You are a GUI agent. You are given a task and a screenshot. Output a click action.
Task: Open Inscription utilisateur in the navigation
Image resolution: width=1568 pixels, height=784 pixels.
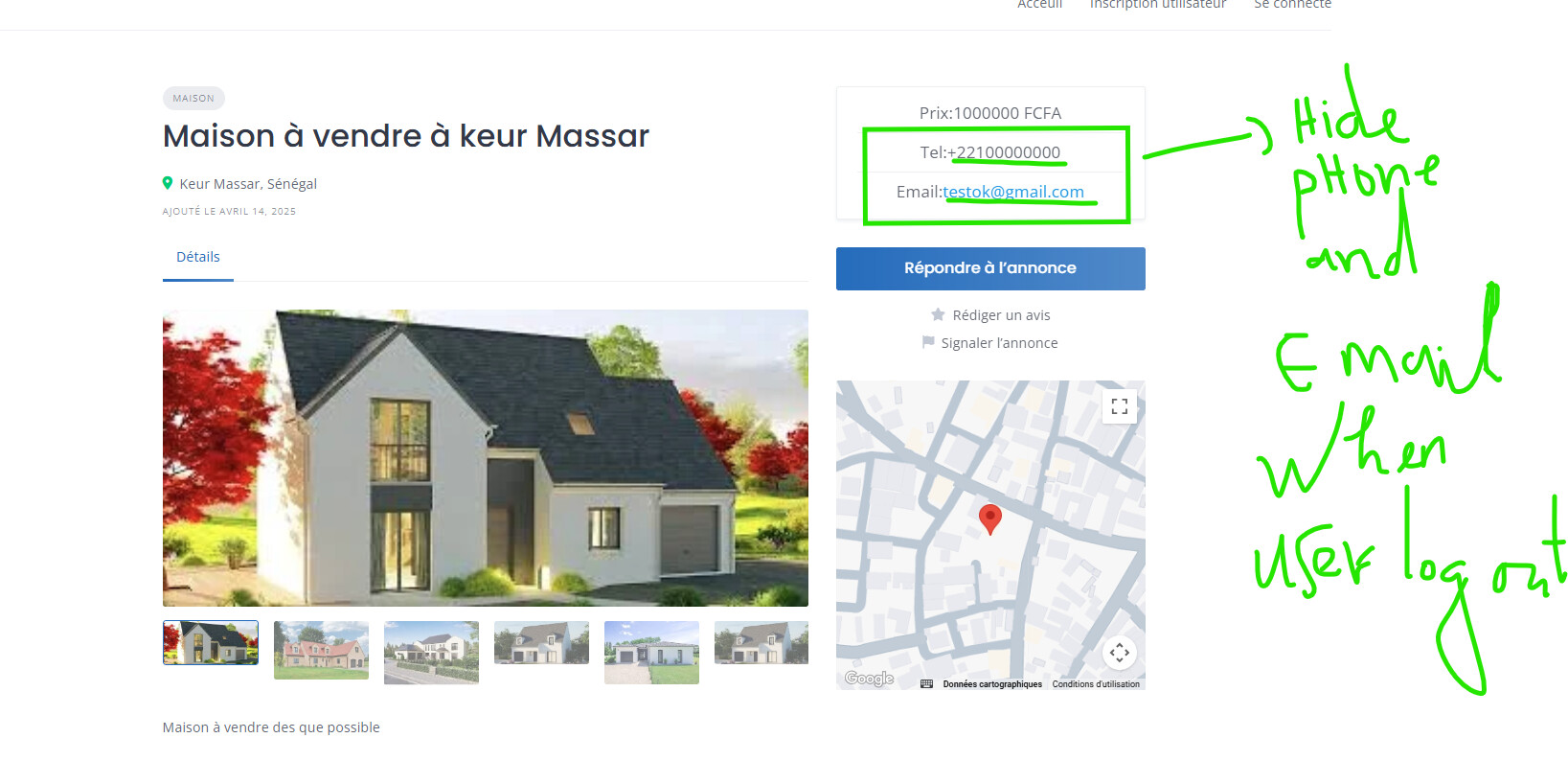pos(1157,5)
